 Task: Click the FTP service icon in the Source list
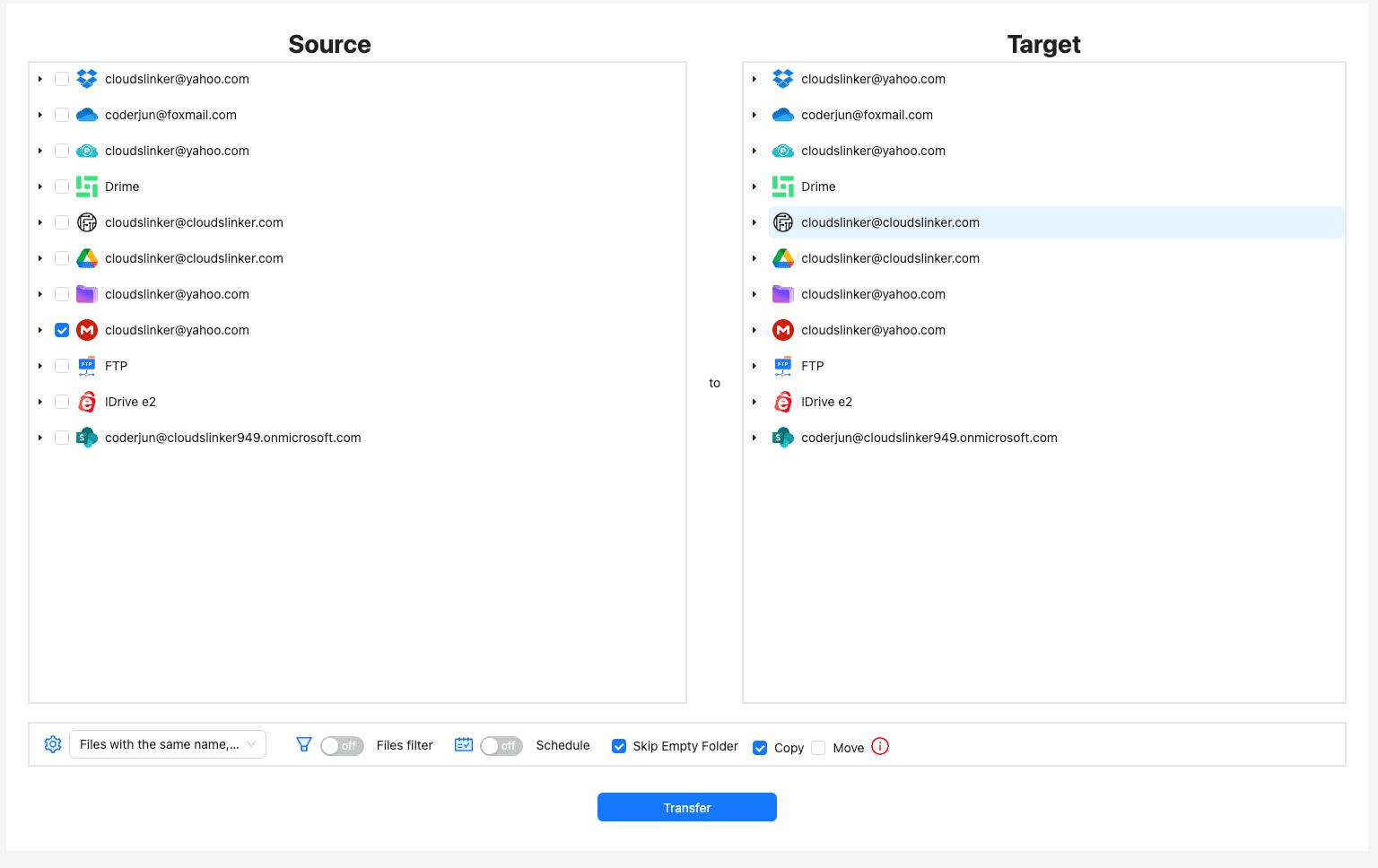click(x=87, y=366)
